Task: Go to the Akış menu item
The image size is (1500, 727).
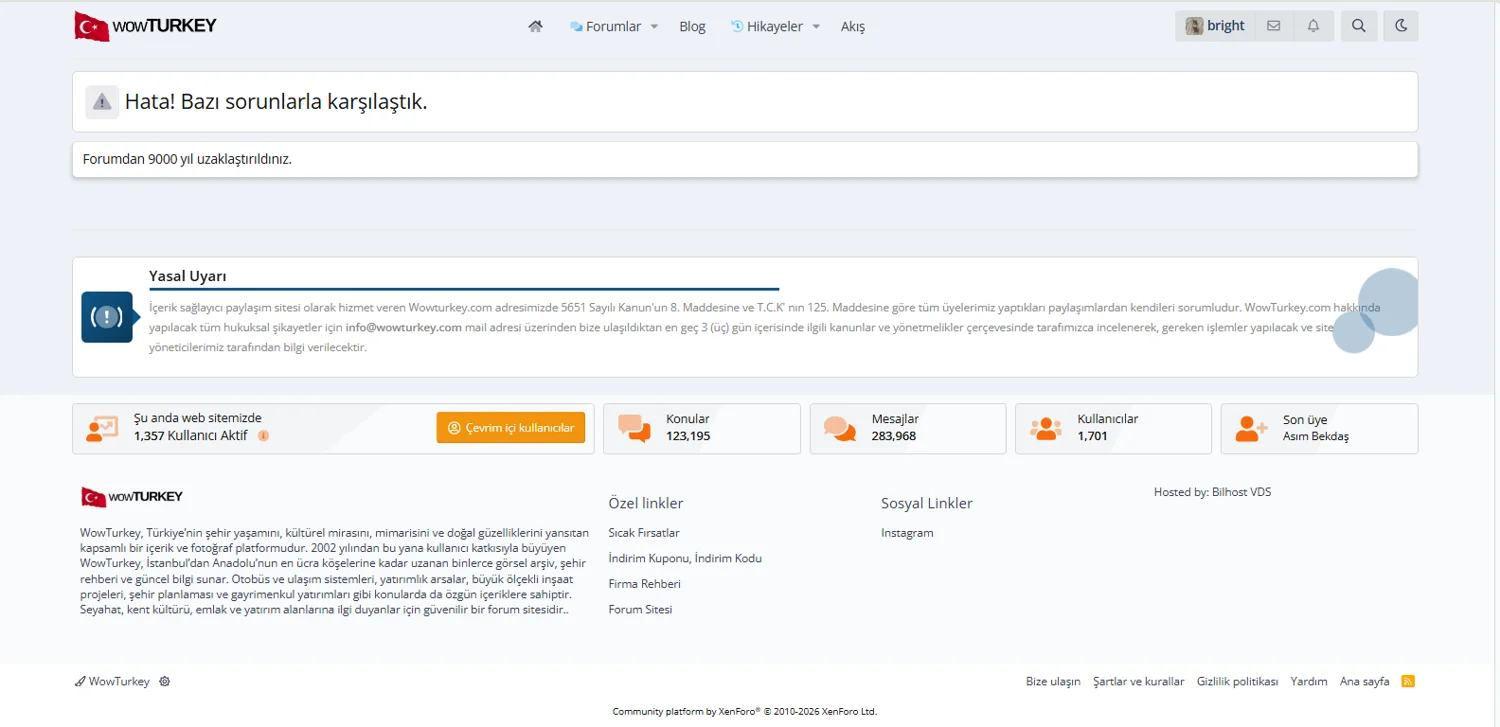Action: tap(852, 27)
